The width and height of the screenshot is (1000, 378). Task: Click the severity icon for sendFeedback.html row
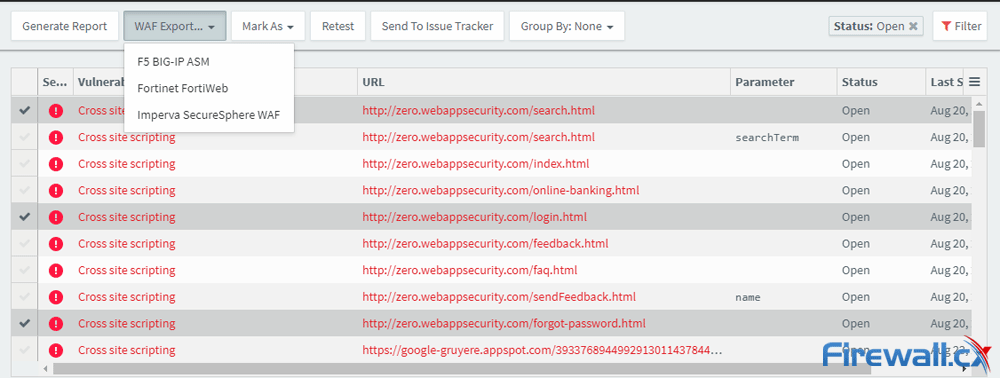point(56,297)
